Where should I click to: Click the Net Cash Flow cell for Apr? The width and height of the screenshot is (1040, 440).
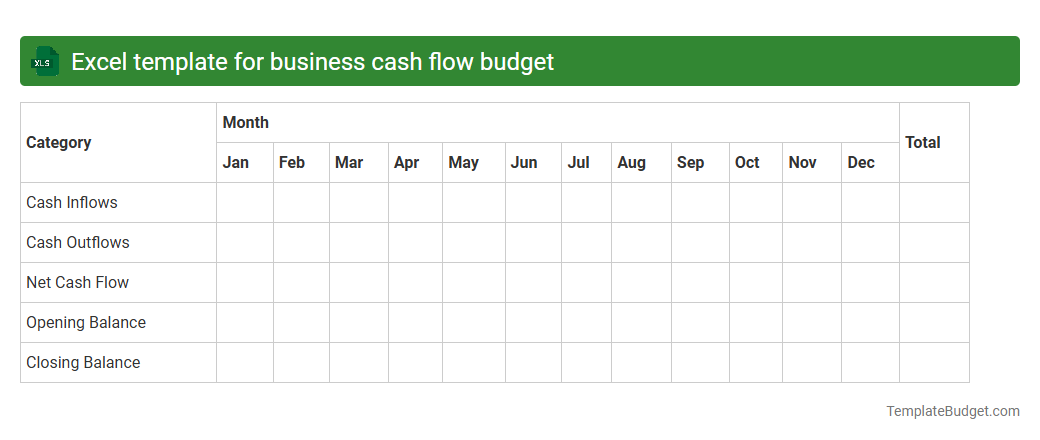pyautogui.click(x=415, y=283)
